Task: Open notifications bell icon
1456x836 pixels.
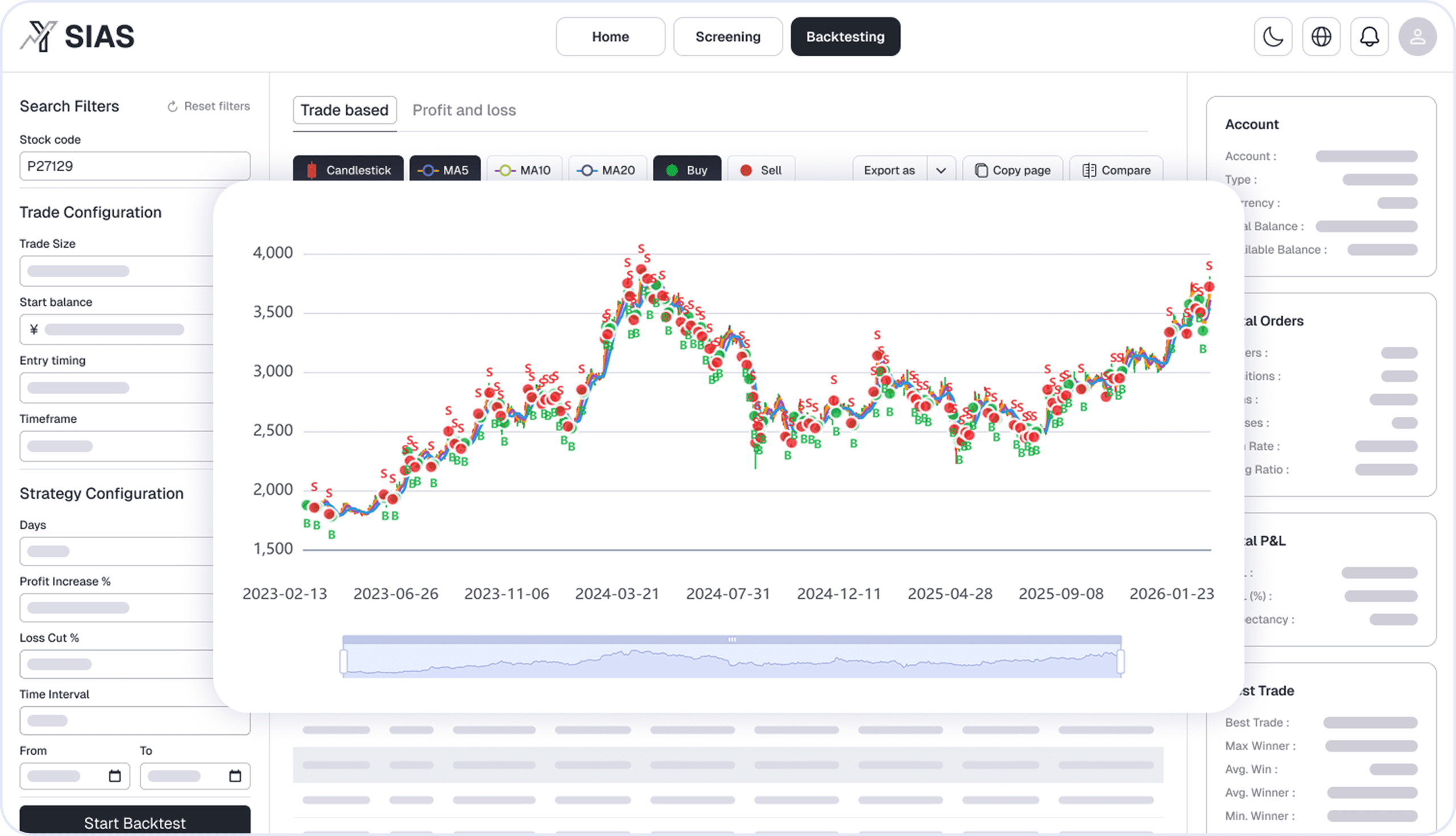Action: 1369,37
